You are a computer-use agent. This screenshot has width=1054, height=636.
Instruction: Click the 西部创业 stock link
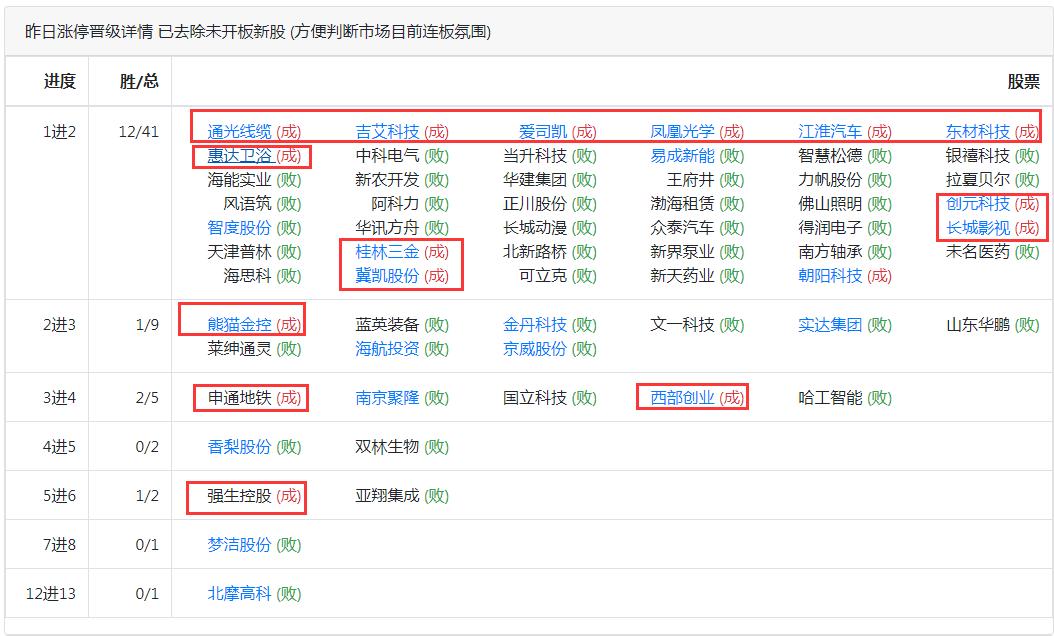pyautogui.click(x=682, y=398)
